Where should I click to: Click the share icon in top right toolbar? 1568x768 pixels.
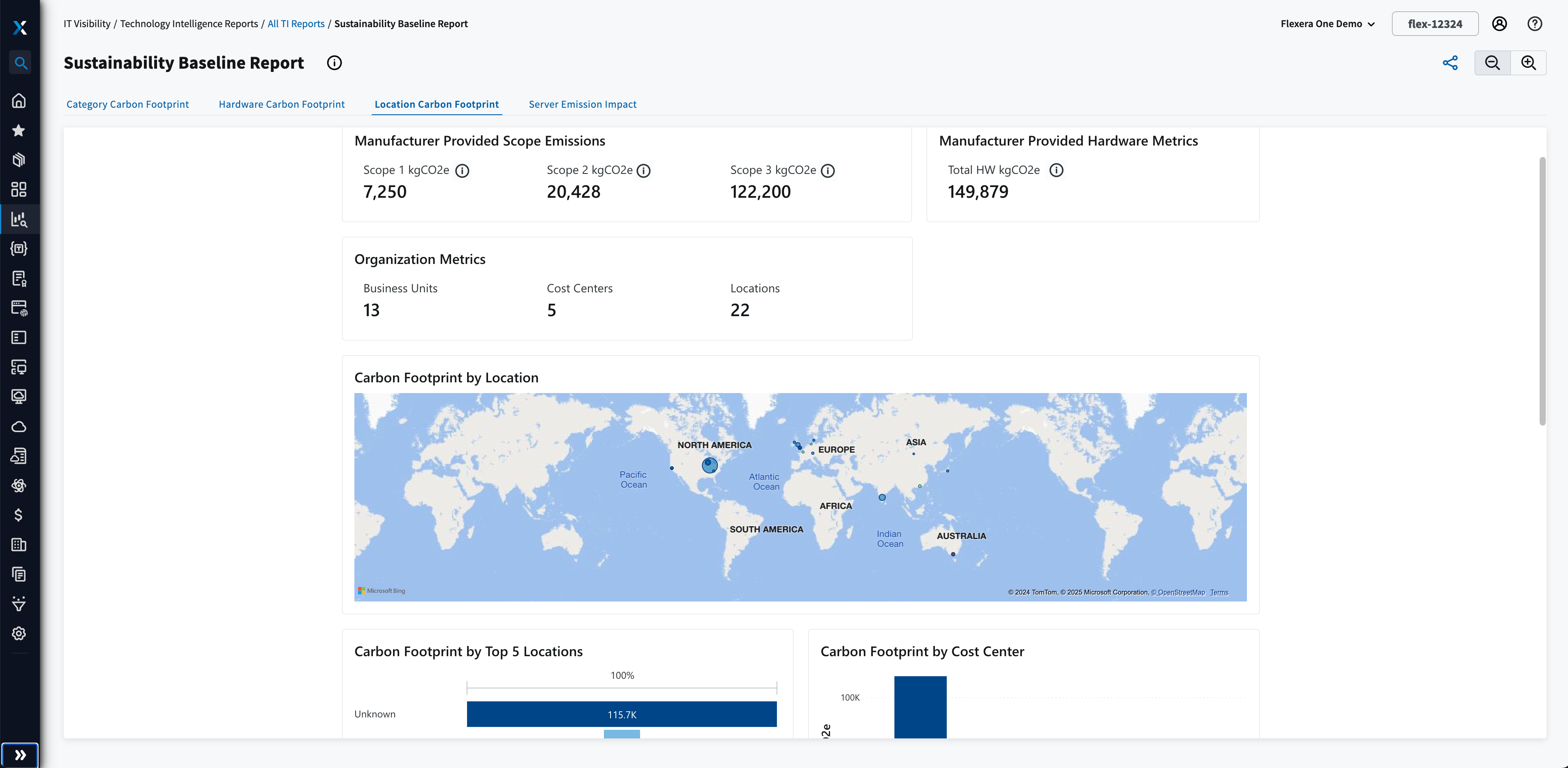[1451, 62]
